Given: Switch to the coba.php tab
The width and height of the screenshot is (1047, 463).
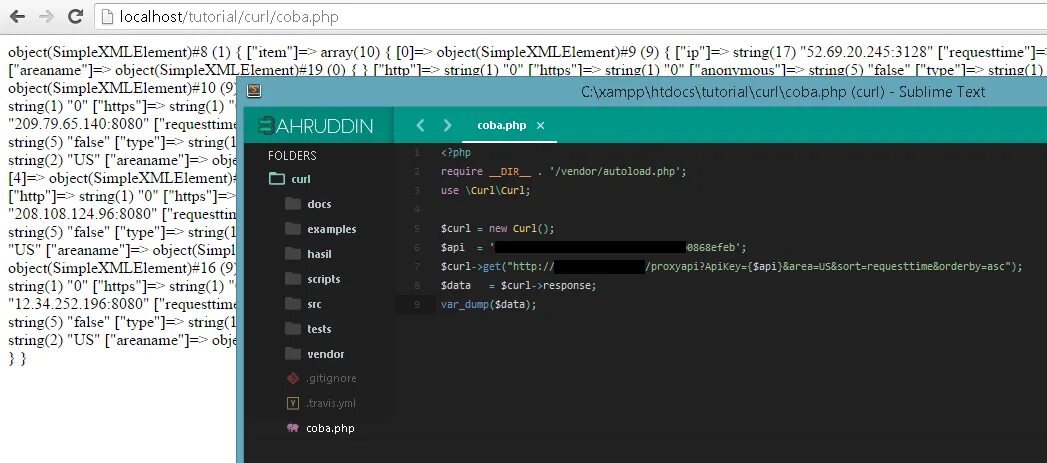Looking at the screenshot, I should pos(501,126).
